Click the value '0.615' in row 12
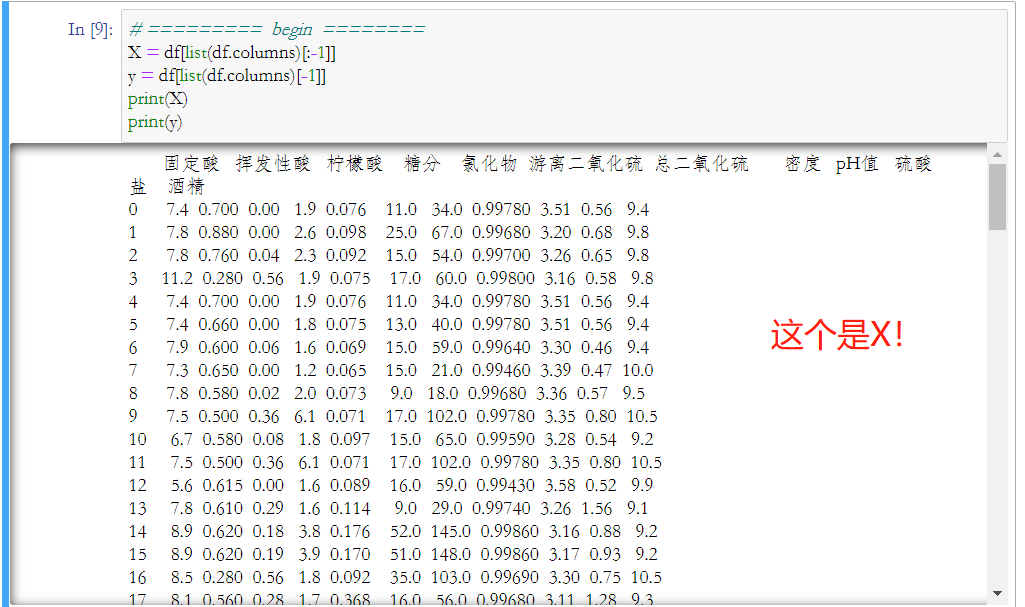 pos(222,485)
